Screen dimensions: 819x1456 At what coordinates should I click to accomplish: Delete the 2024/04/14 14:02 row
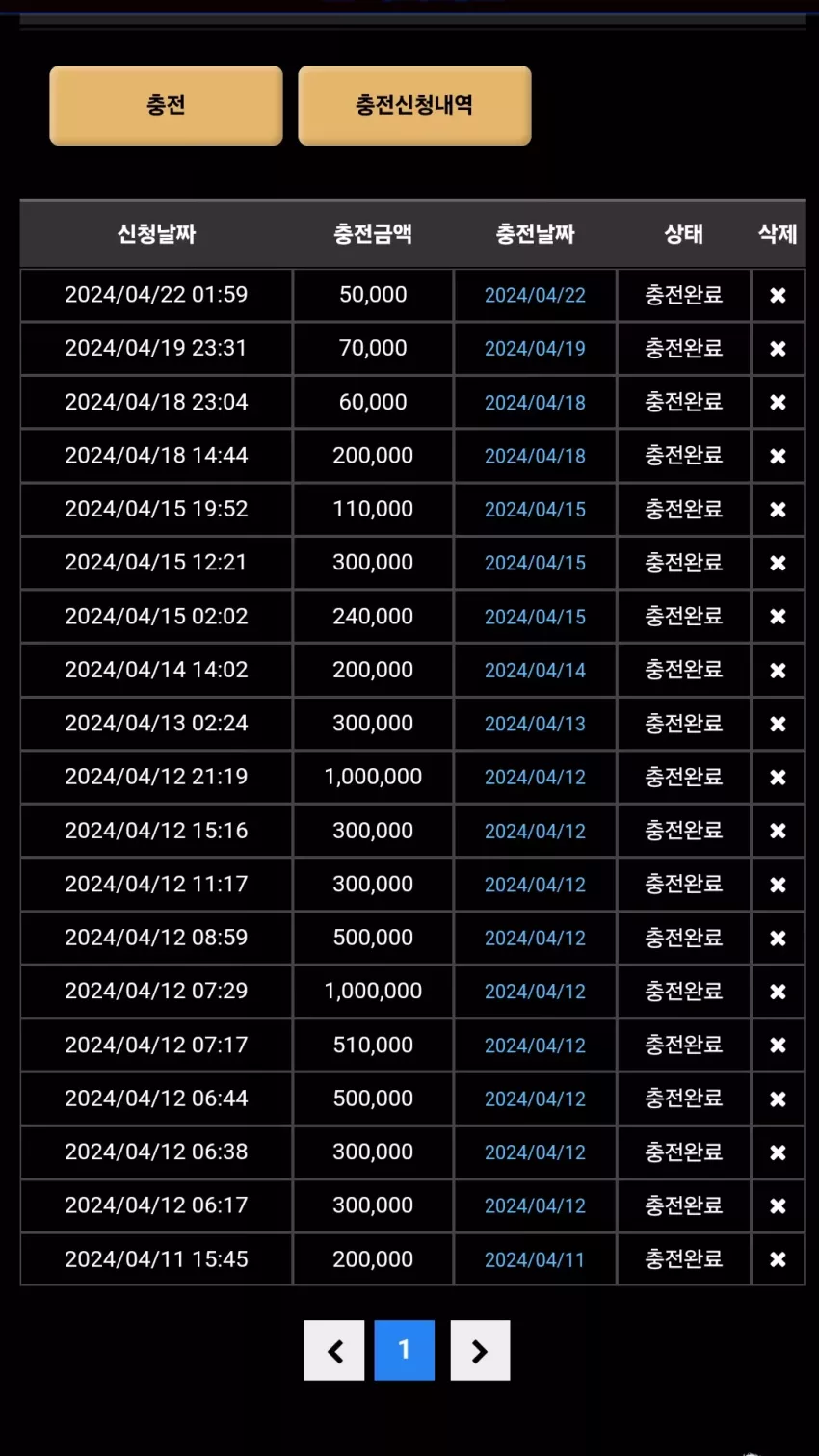(778, 671)
